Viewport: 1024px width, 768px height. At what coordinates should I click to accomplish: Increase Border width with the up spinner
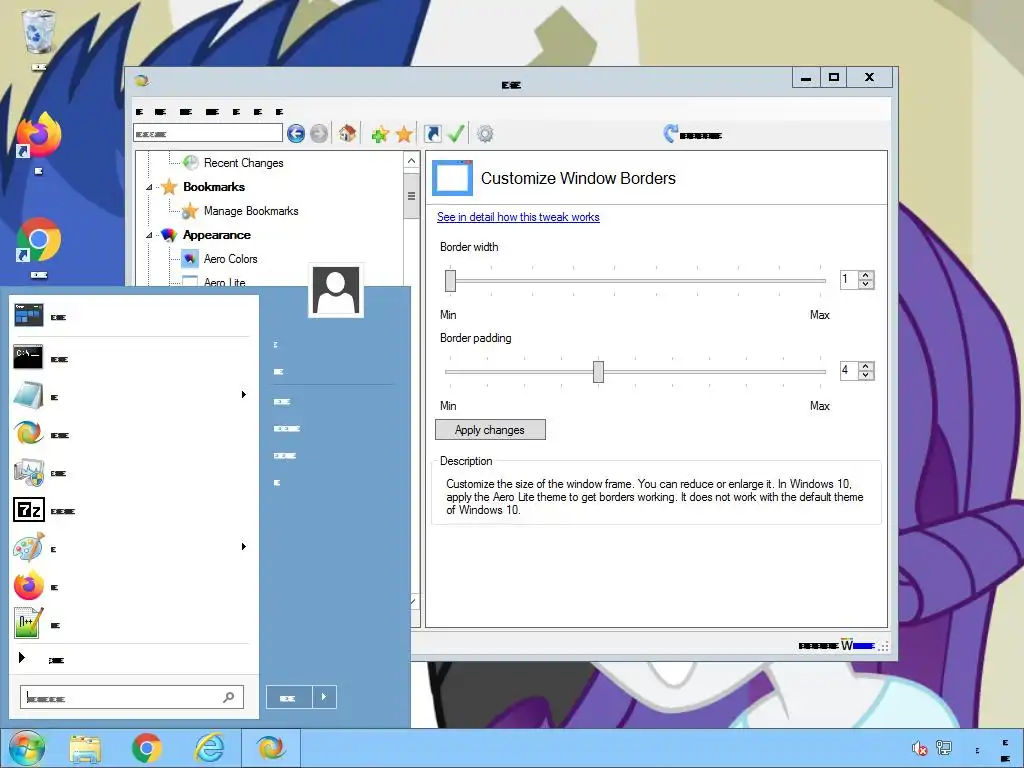click(x=866, y=275)
